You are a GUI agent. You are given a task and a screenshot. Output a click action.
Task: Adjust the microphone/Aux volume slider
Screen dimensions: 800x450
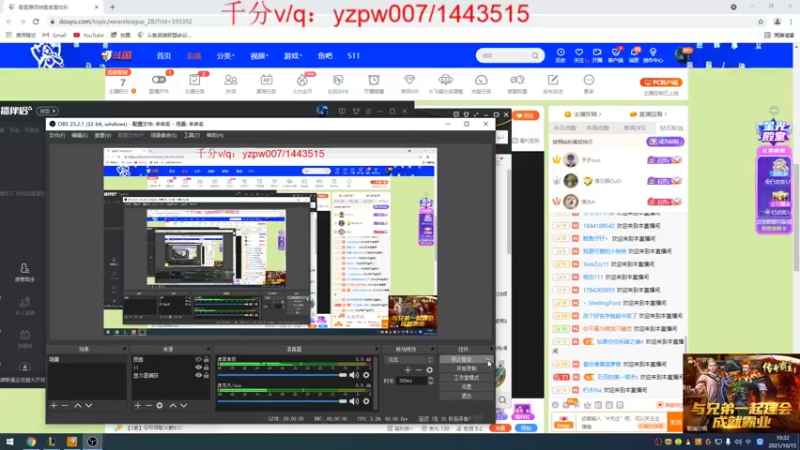point(282,402)
